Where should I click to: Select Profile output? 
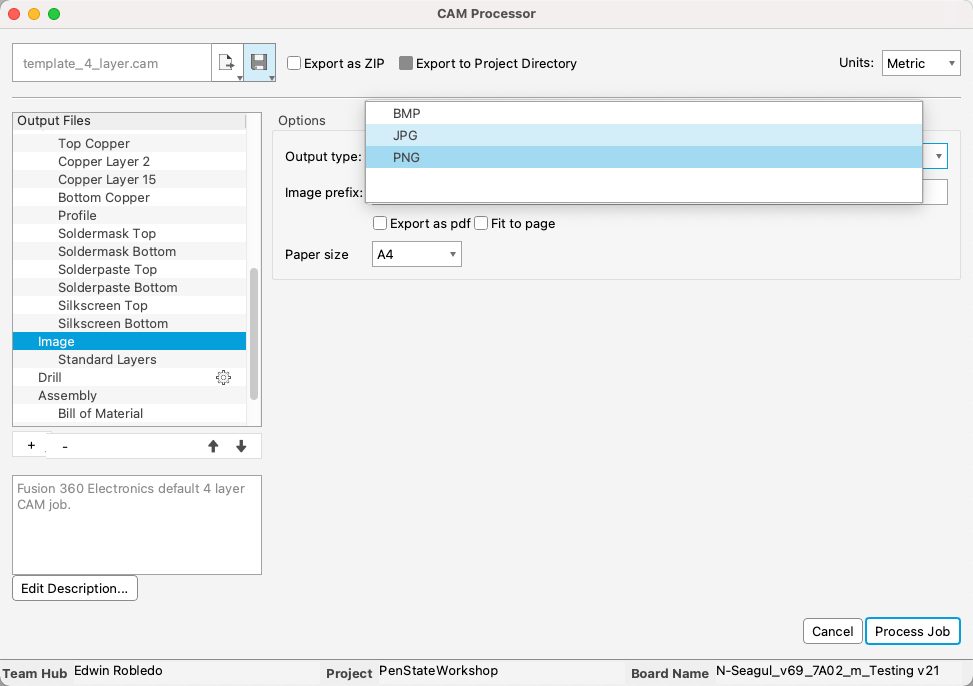[x=129, y=215]
